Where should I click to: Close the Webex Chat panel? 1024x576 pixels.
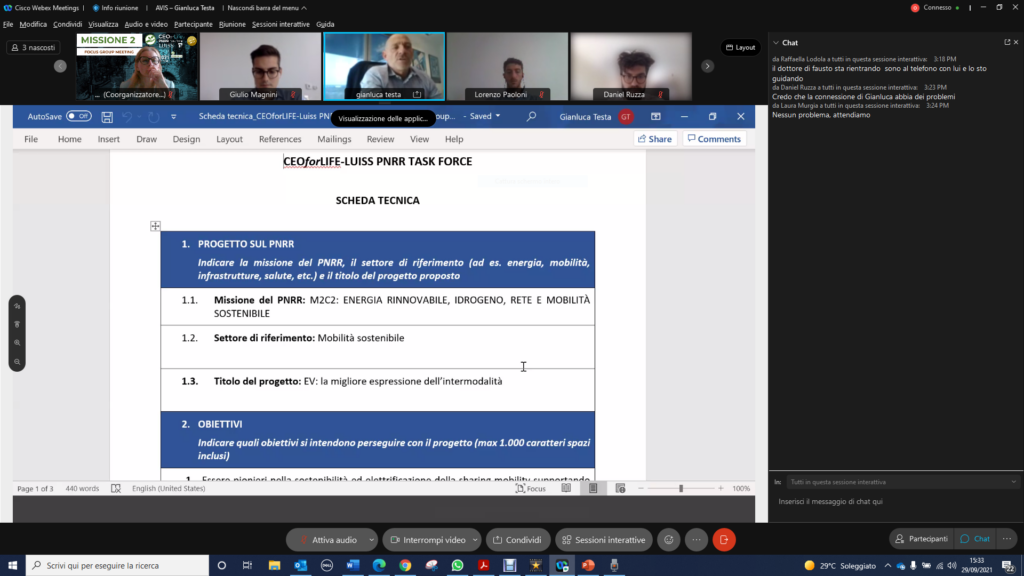tap(1016, 42)
